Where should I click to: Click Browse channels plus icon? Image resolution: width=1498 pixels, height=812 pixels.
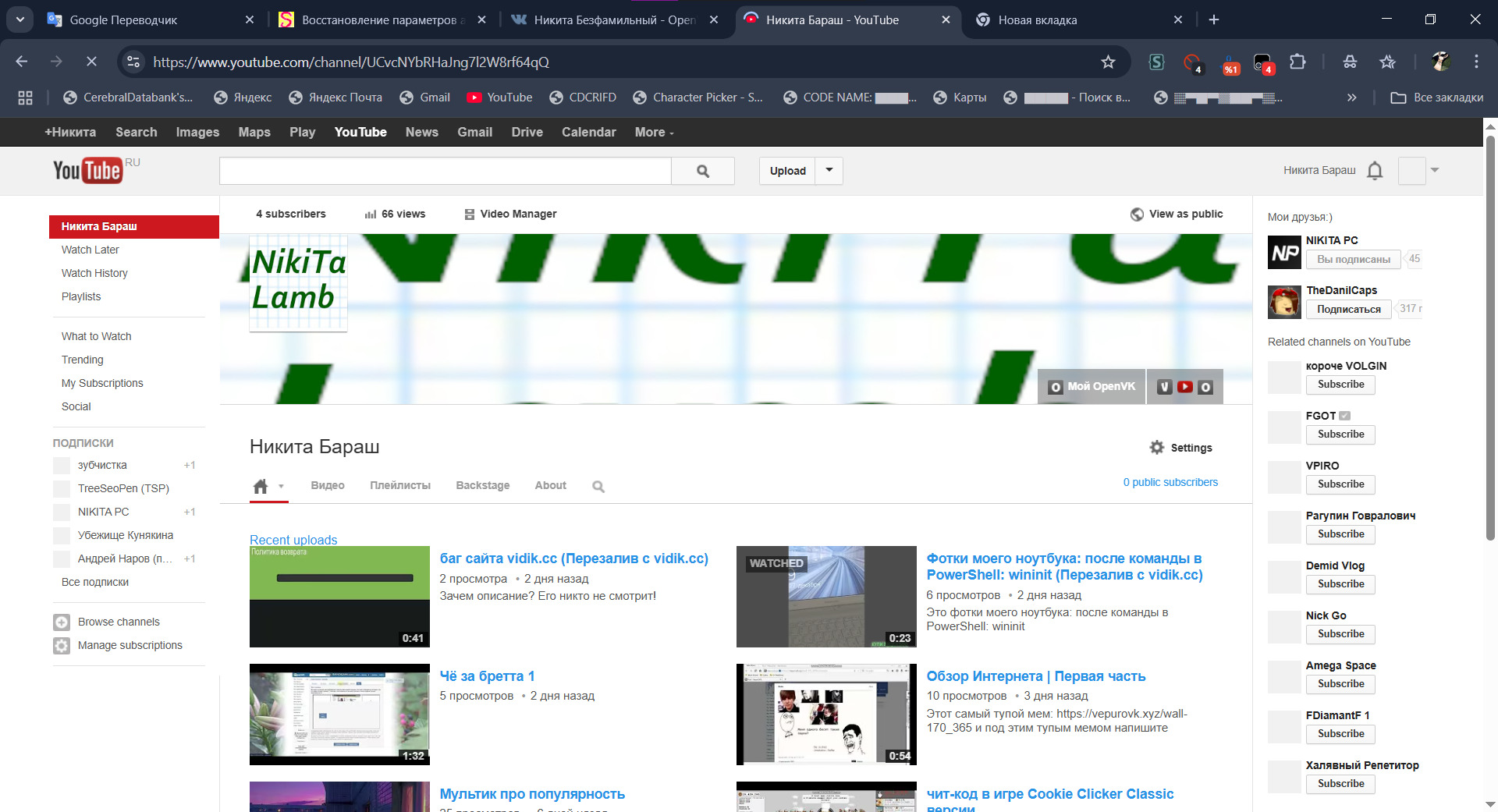click(x=62, y=622)
